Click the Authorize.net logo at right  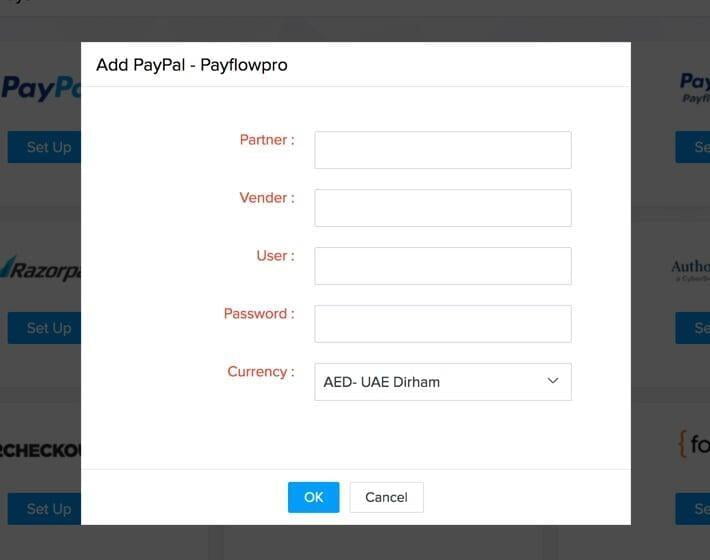(x=691, y=270)
